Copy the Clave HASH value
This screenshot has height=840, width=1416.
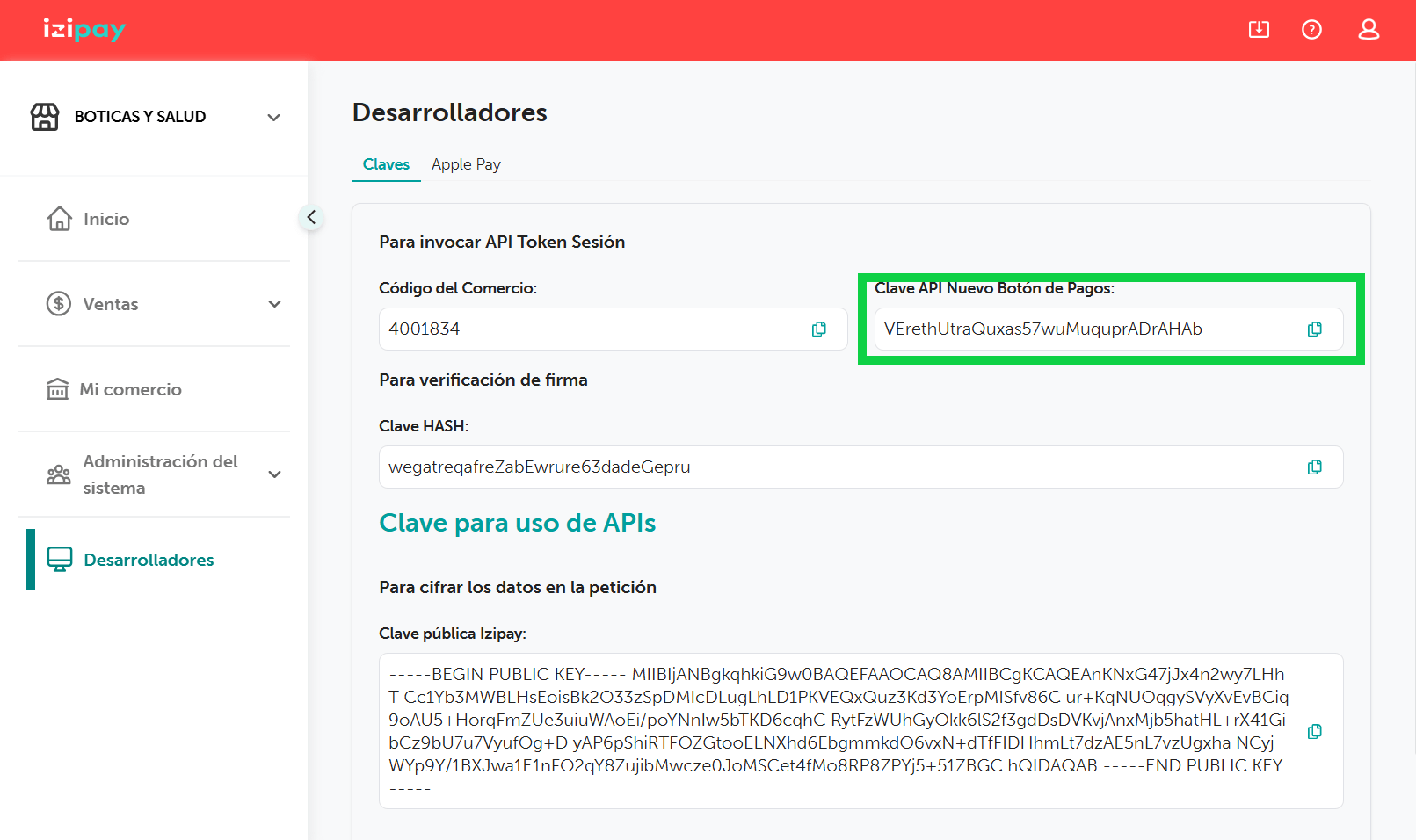1314,467
